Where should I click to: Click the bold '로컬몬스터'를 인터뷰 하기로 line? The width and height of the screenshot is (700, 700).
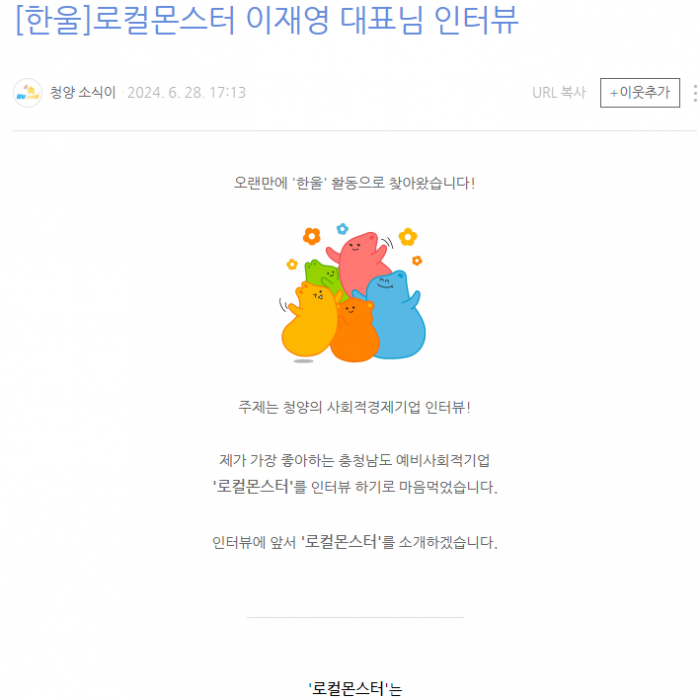click(354, 486)
